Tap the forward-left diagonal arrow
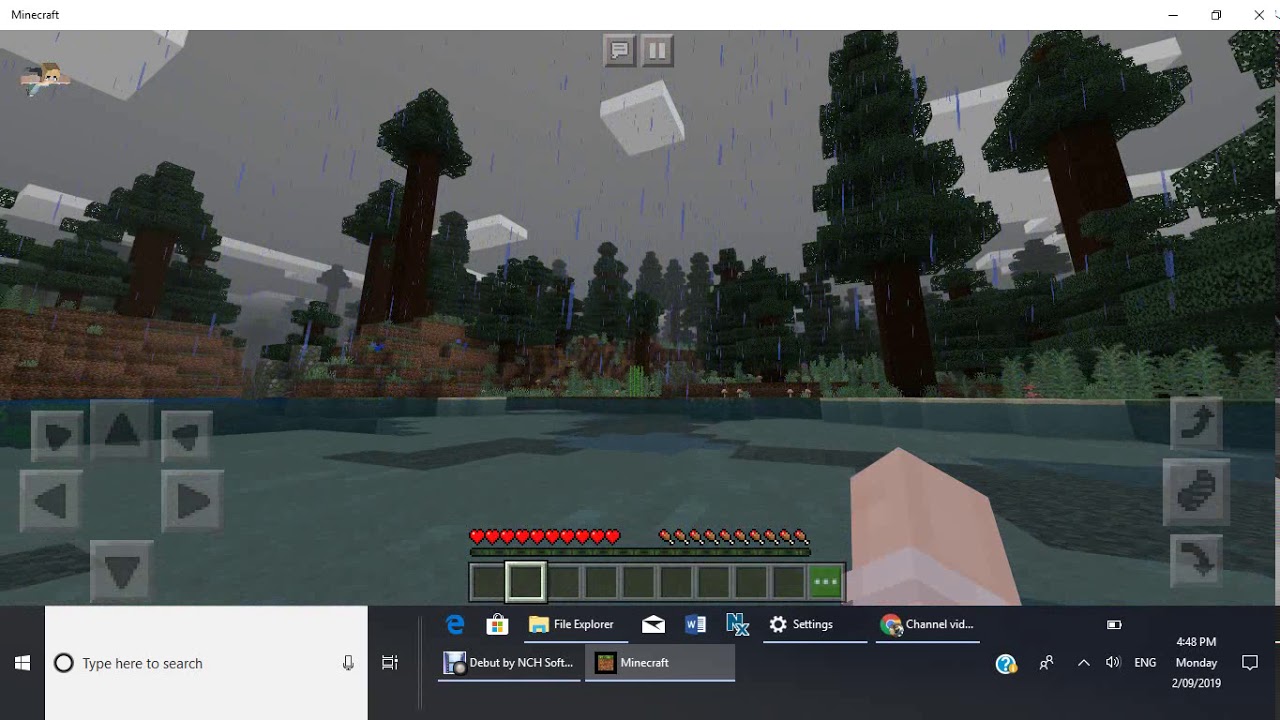The image size is (1280, 720). 57,436
